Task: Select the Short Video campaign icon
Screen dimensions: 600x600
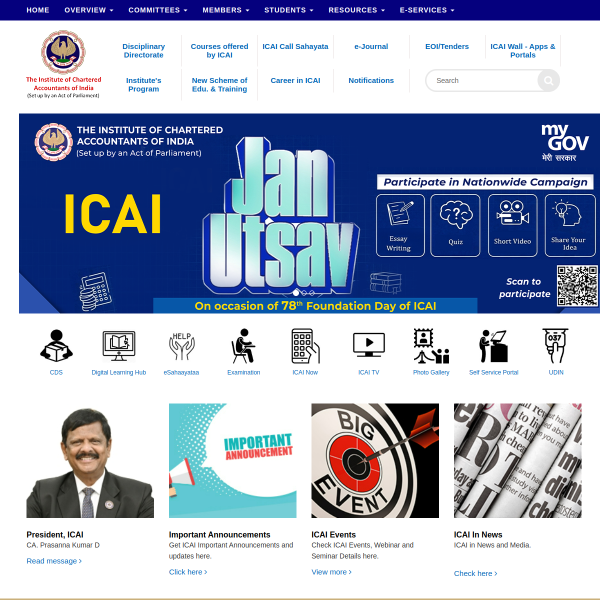Action: coord(512,225)
